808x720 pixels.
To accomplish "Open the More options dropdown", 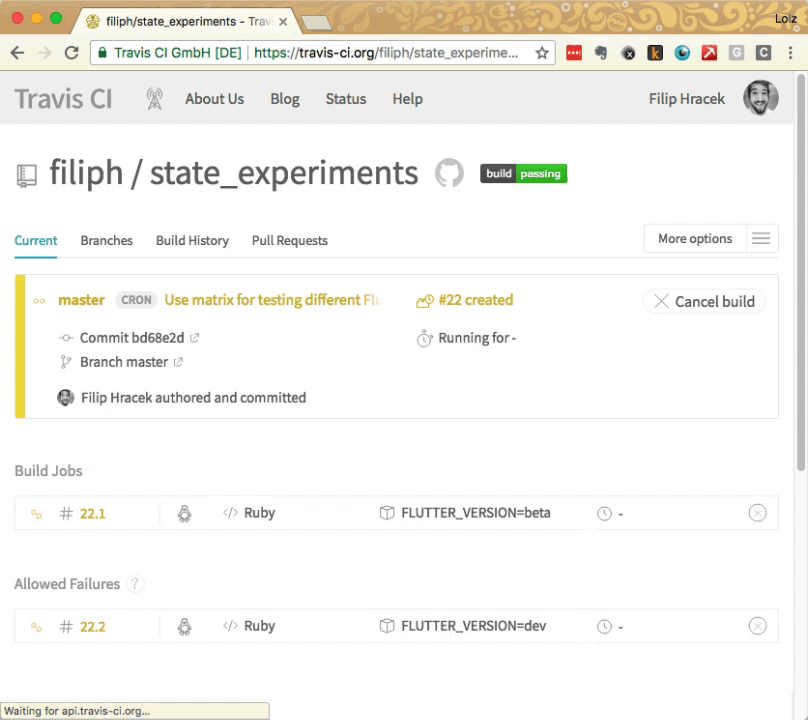I will tap(695, 239).
